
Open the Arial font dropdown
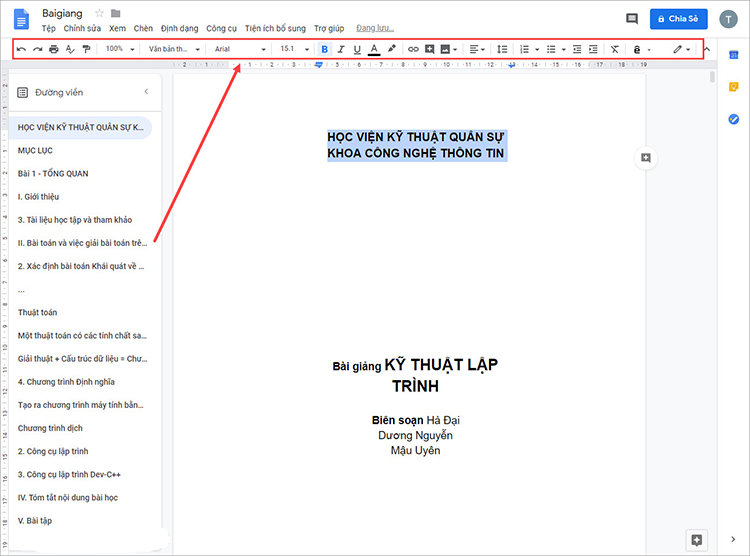(240, 49)
